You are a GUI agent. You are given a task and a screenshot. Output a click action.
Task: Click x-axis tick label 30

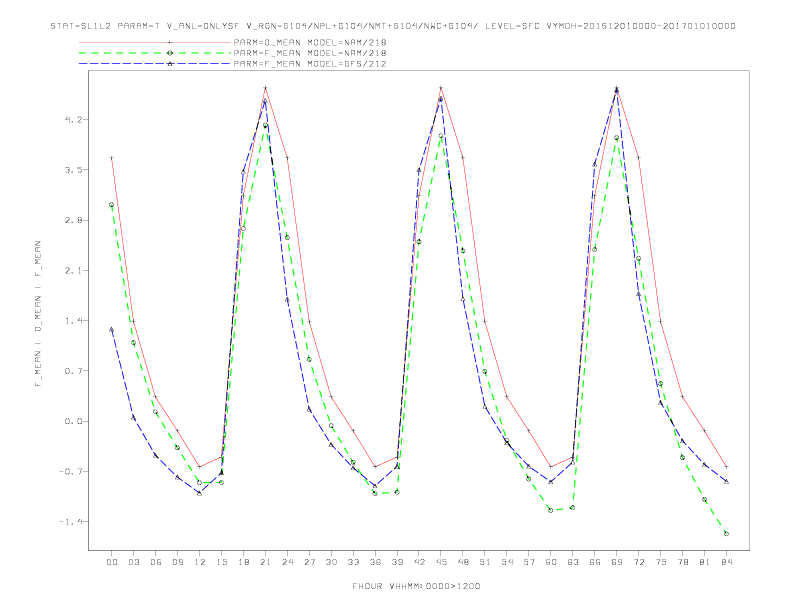point(331,562)
